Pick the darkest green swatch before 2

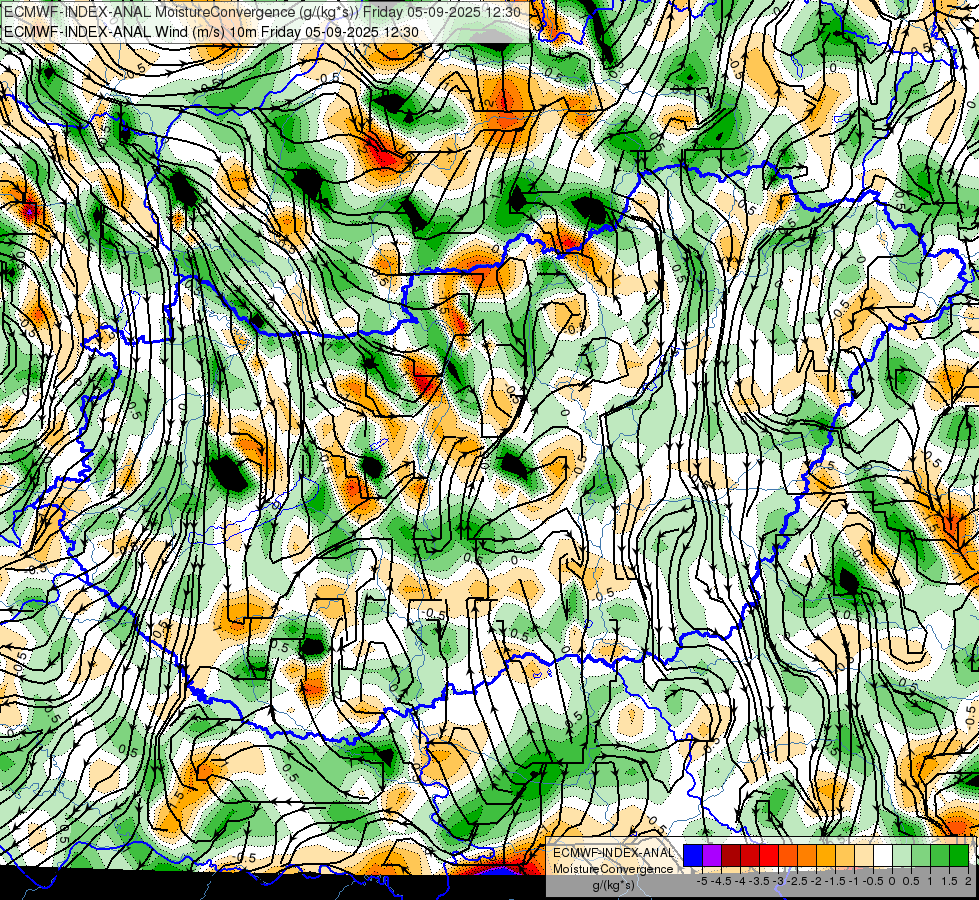pyautogui.click(x=959, y=855)
